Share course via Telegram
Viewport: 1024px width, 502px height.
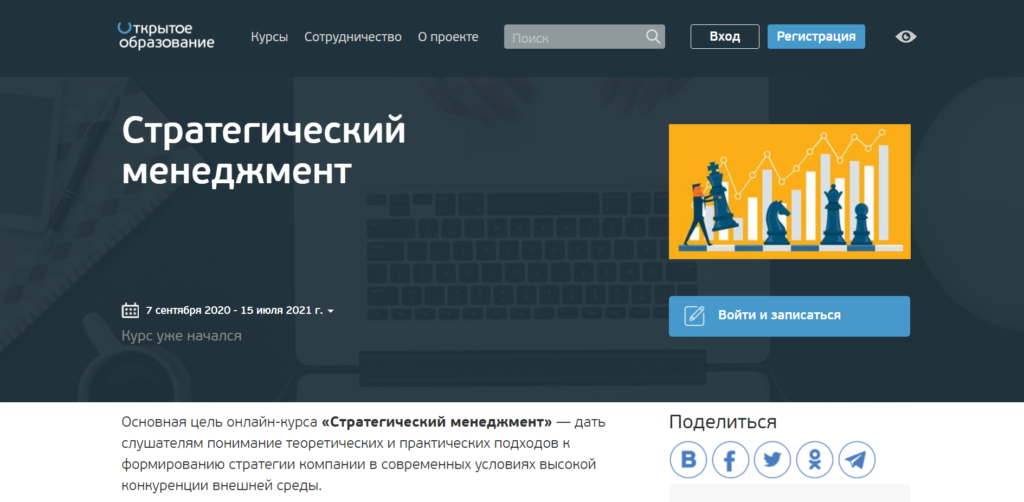coord(857,460)
